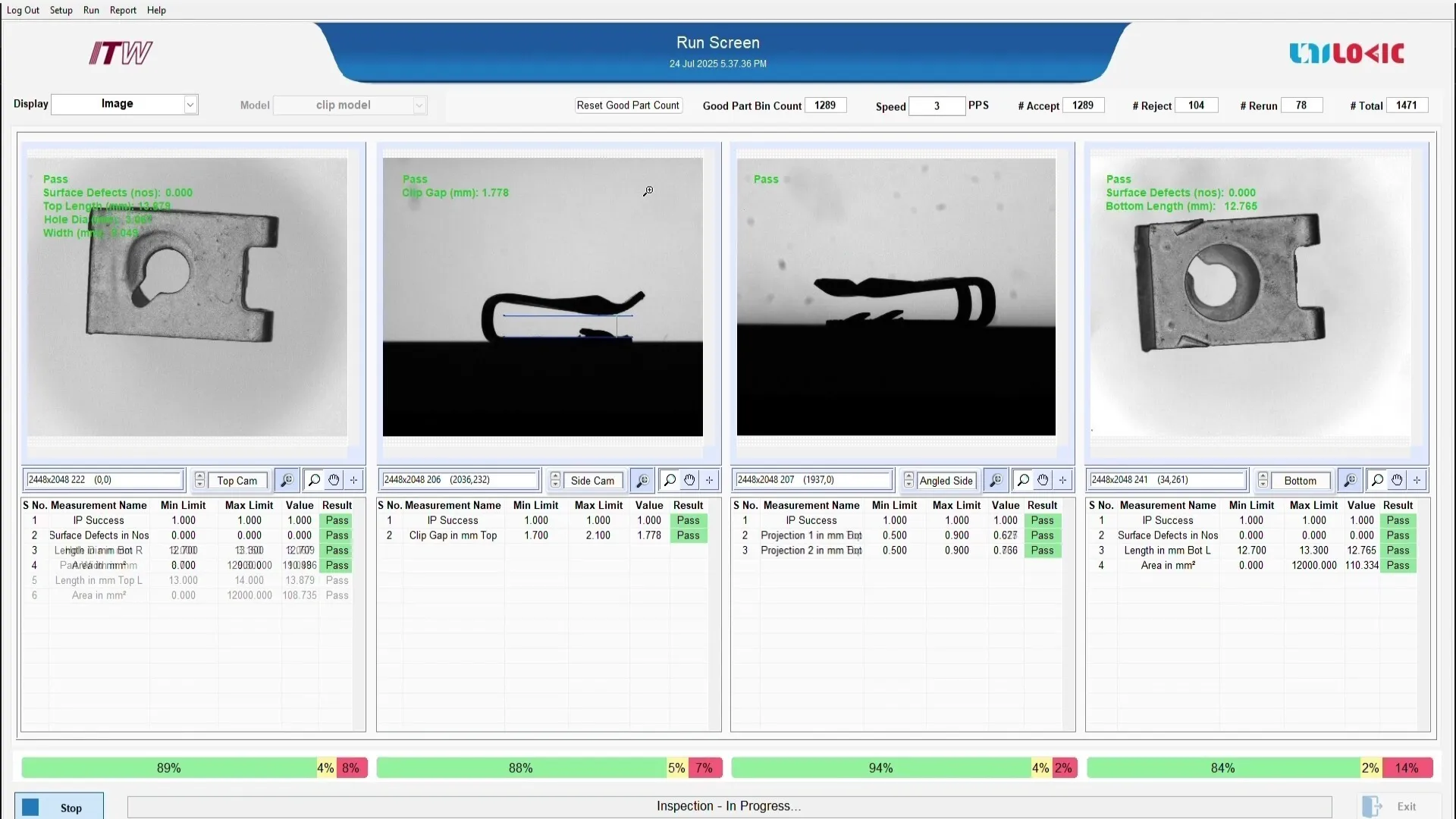Open the Report menu
1456x819 pixels.
(123, 10)
